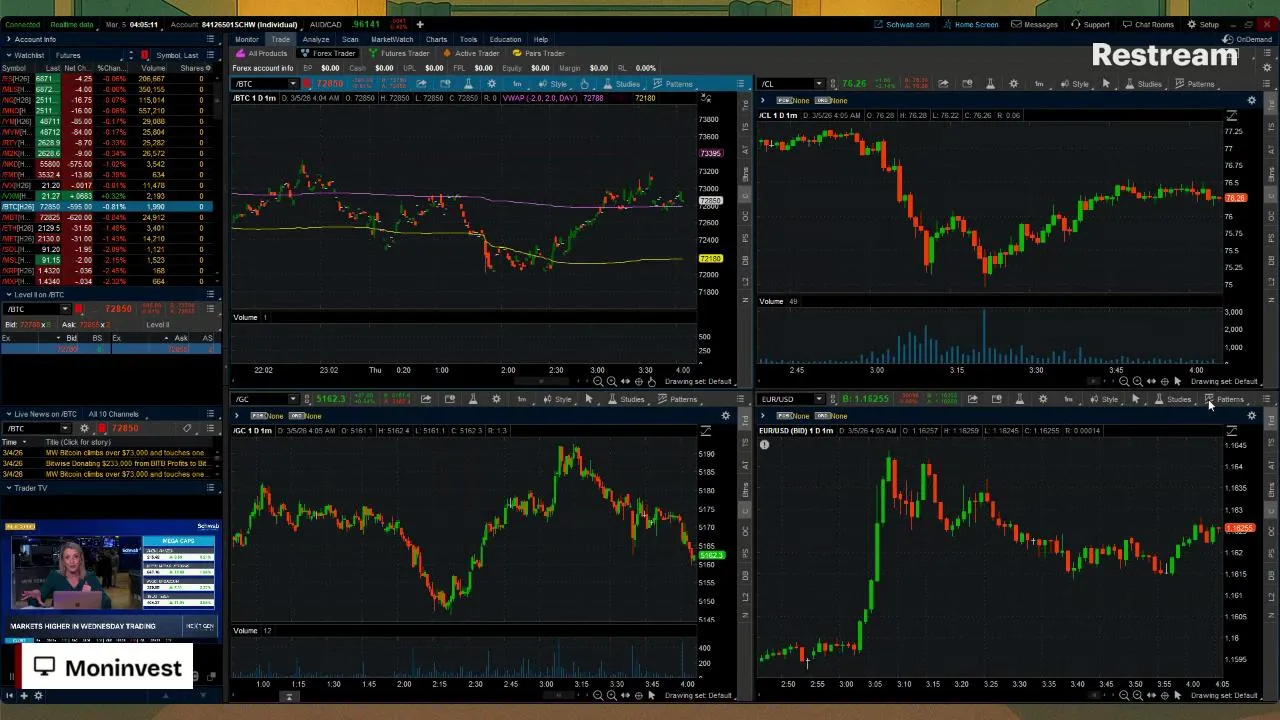Open the Messages button in top bar
Image resolution: width=1280 pixels, height=720 pixels.
point(1035,24)
